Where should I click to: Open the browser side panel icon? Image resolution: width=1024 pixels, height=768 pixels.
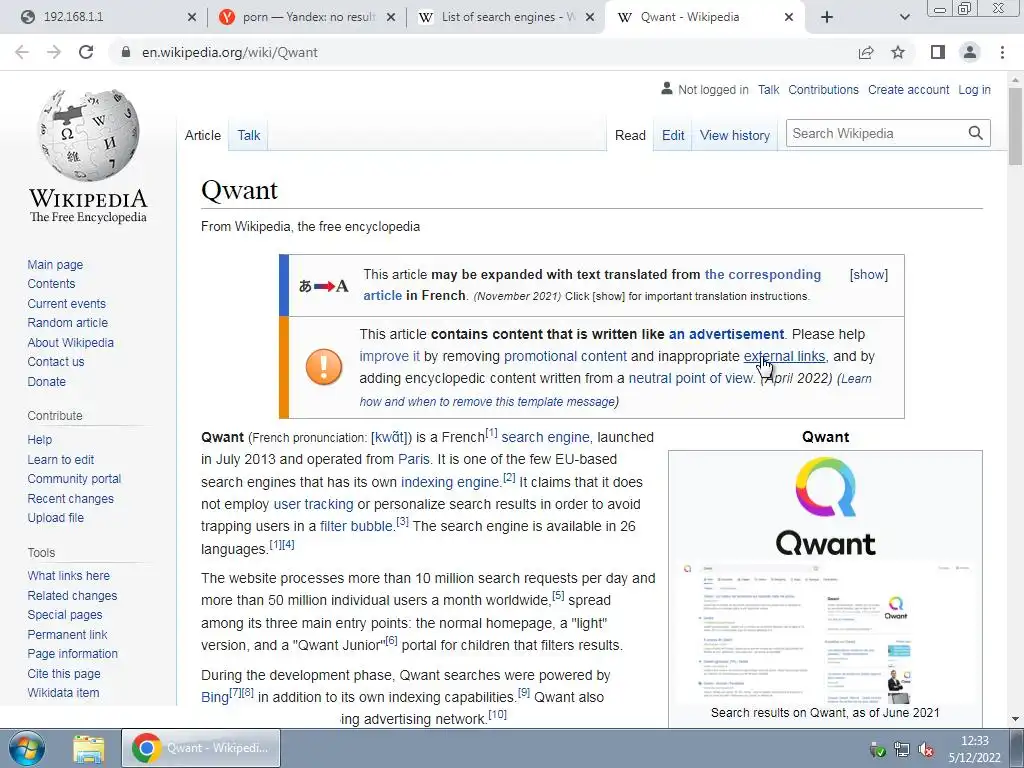pos(938,52)
